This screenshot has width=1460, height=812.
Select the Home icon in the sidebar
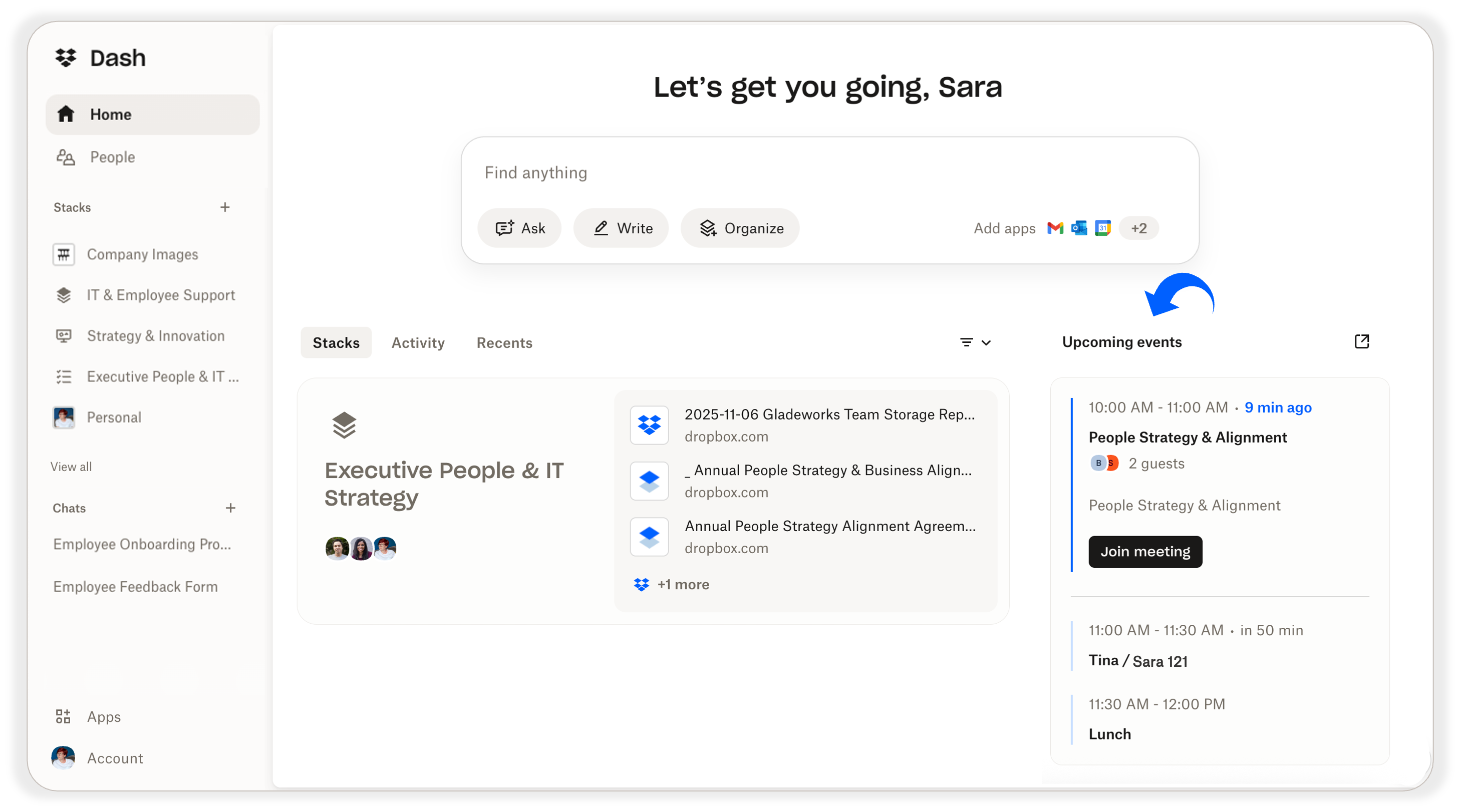66,114
